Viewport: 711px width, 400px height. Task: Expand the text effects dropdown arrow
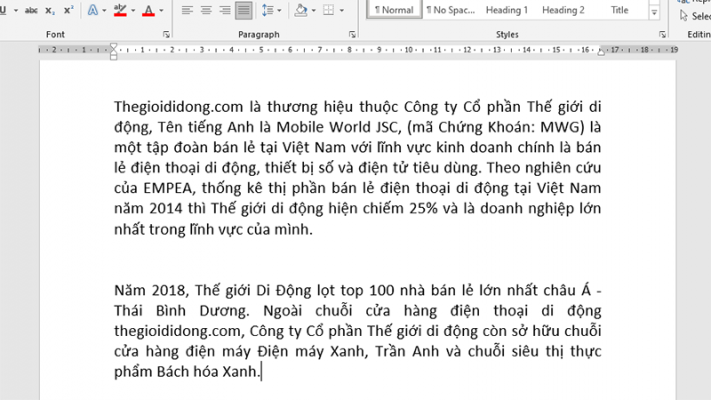tap(104, 10)
